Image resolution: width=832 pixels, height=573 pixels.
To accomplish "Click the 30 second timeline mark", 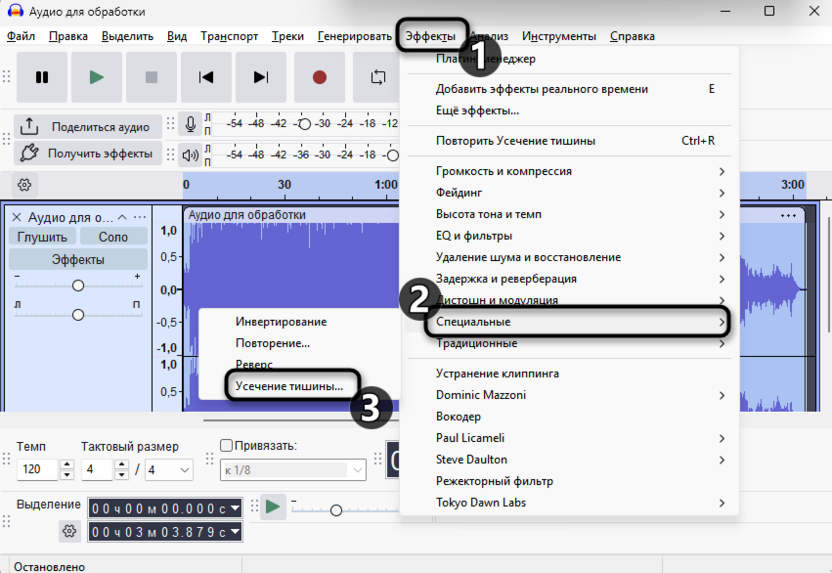I will [x=284, y=185].
